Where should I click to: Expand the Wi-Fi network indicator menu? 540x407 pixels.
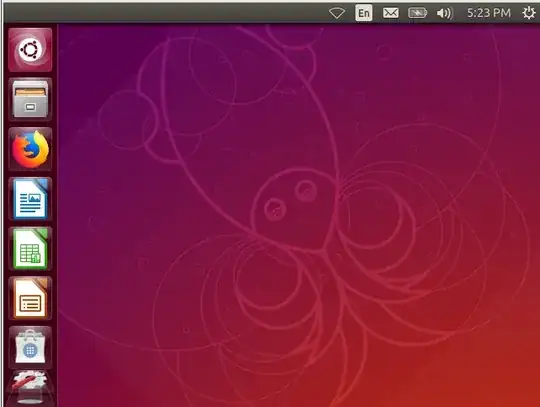coord(336,13)
